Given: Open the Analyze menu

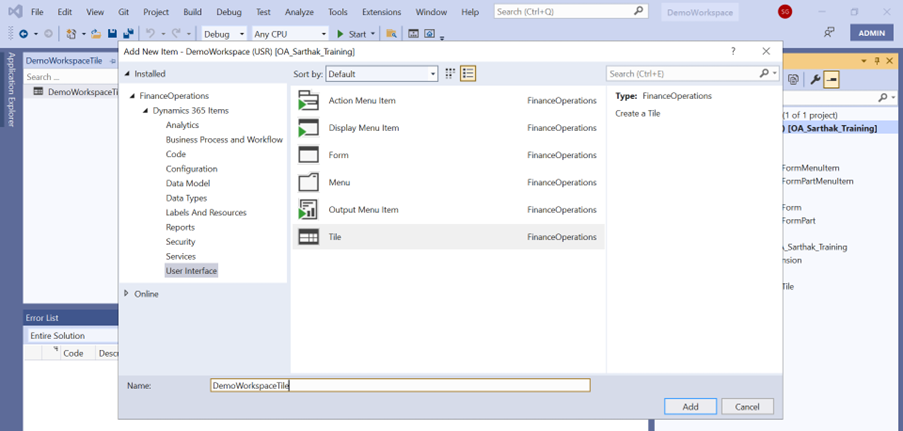Looking at the screenshot, I should point(298,12).
